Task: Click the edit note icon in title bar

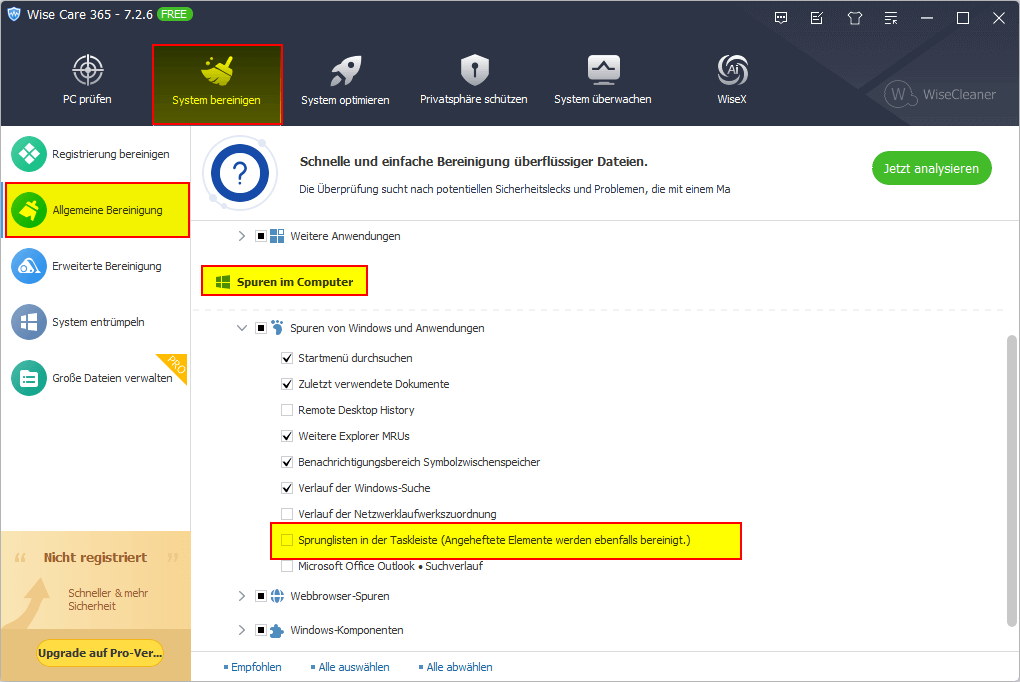Action: point(817,18)
